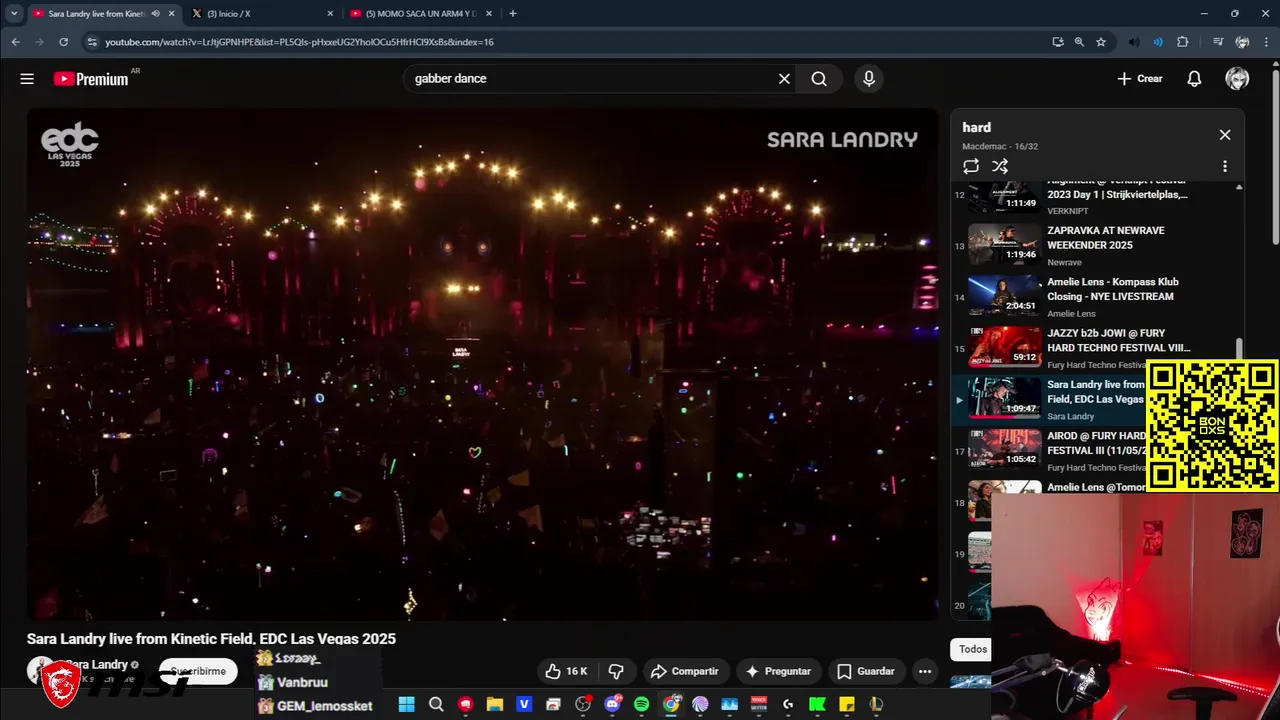1280x720 pixels.
Task: Toggle playlist loop
Action: coord(971,166)
